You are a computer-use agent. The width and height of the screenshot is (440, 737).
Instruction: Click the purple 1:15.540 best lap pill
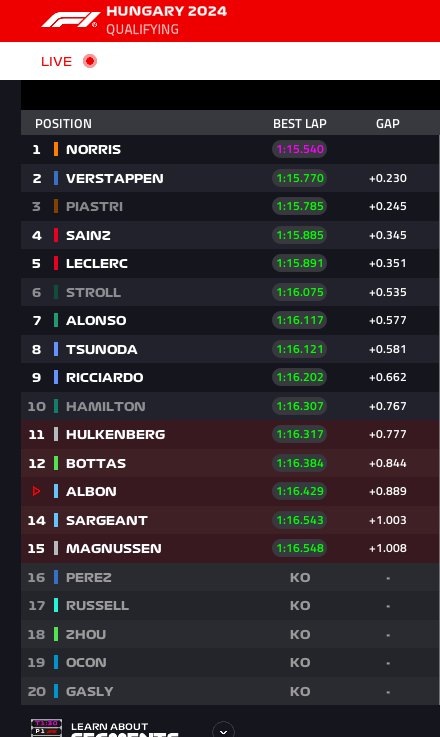click(x=299, y=149)
